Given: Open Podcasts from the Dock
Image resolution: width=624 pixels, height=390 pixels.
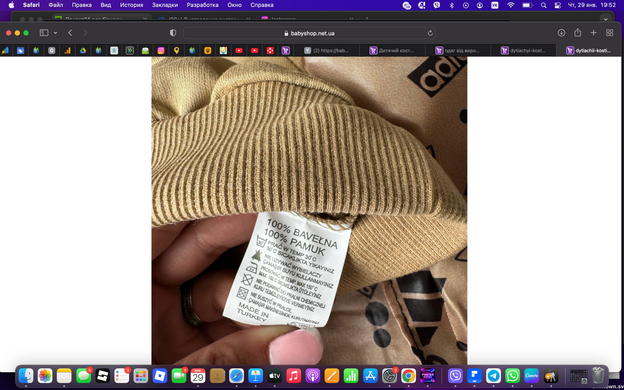Looking at the screenshot, I should [x=312, y=375].
